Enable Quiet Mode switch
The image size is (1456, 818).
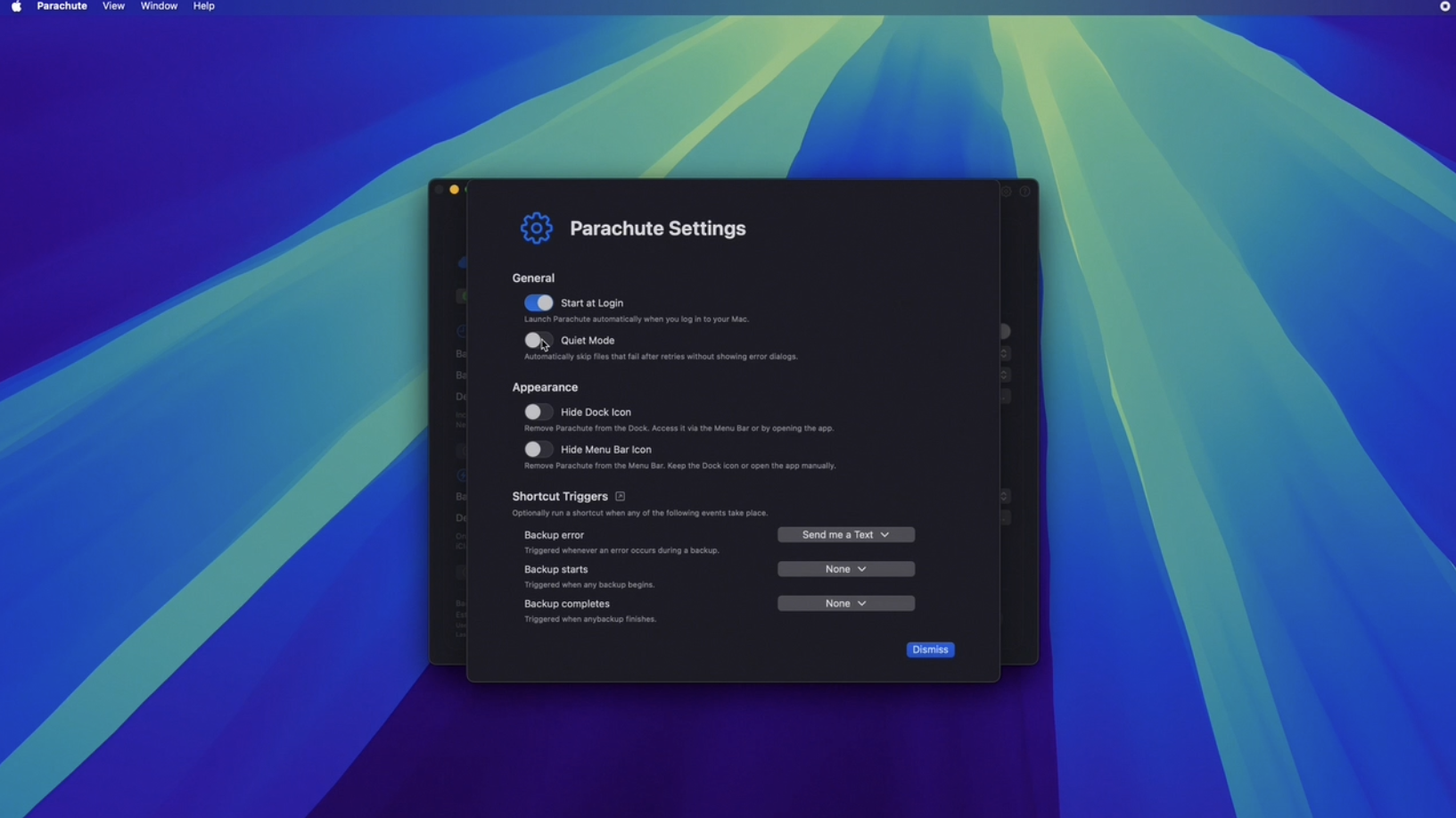pos(539,340)
